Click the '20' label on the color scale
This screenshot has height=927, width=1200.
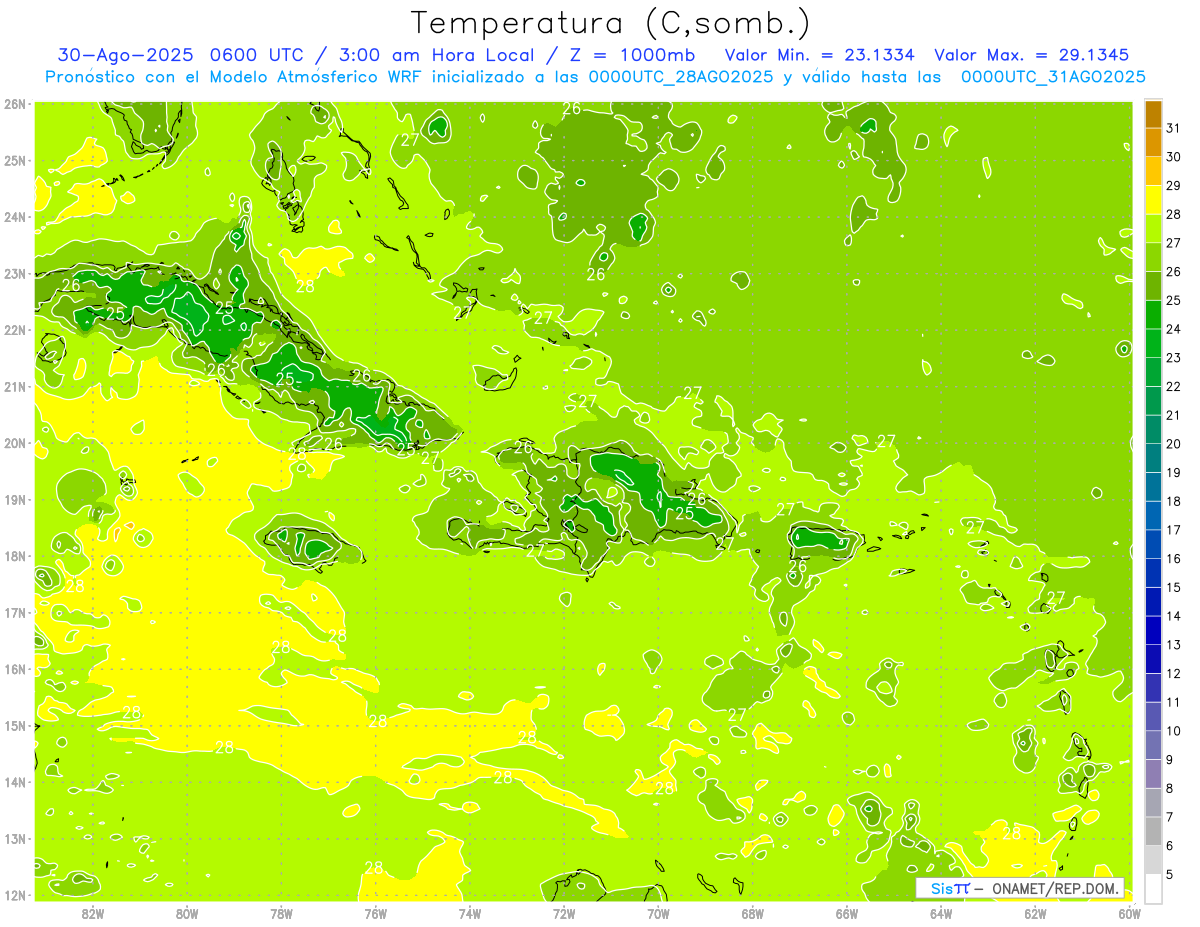tap(1174, 443)
